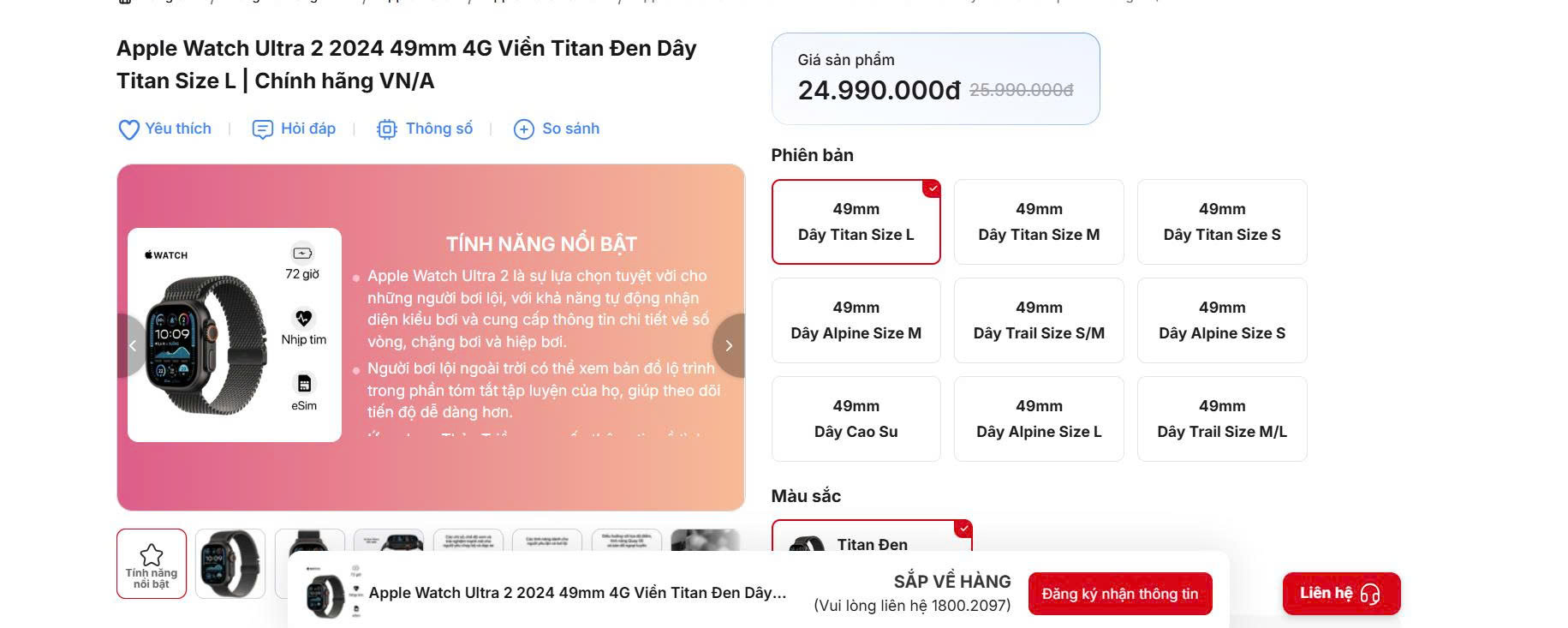1568x628 pixels.
Task: Go to previous gallery slide arrow
Action: (133, 345)
